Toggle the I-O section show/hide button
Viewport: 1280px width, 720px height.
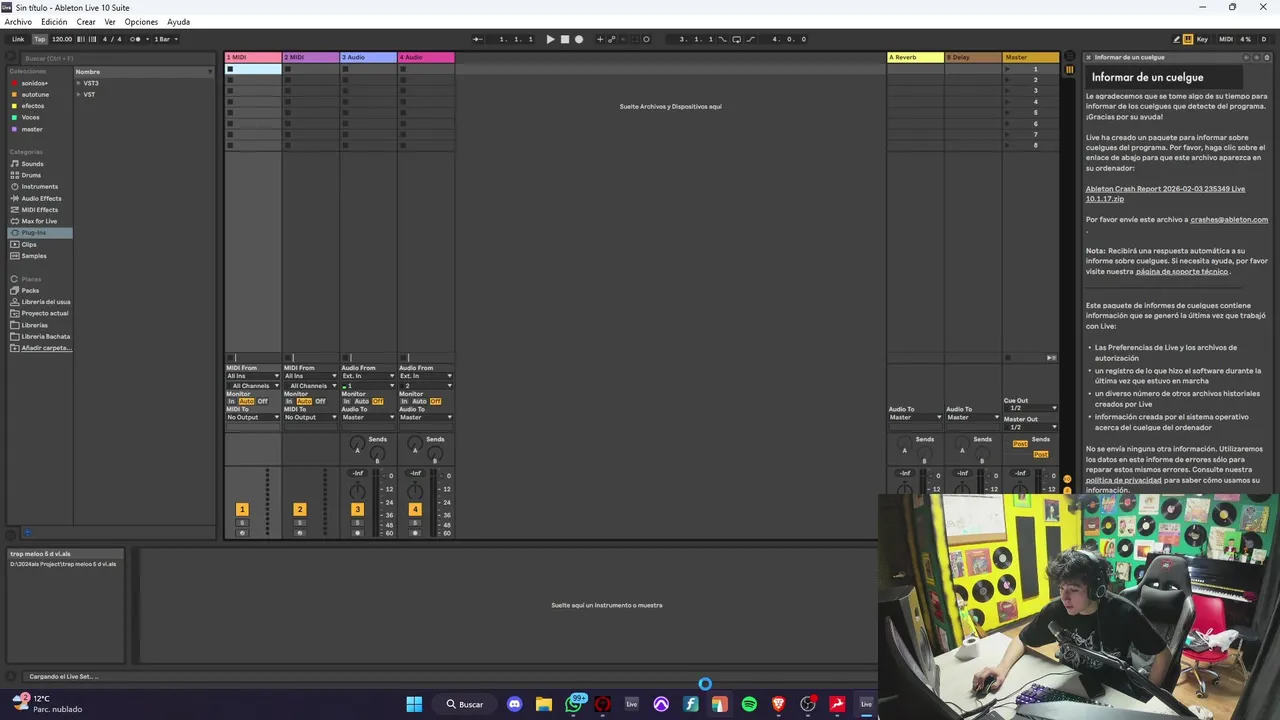click(1068, 478)
